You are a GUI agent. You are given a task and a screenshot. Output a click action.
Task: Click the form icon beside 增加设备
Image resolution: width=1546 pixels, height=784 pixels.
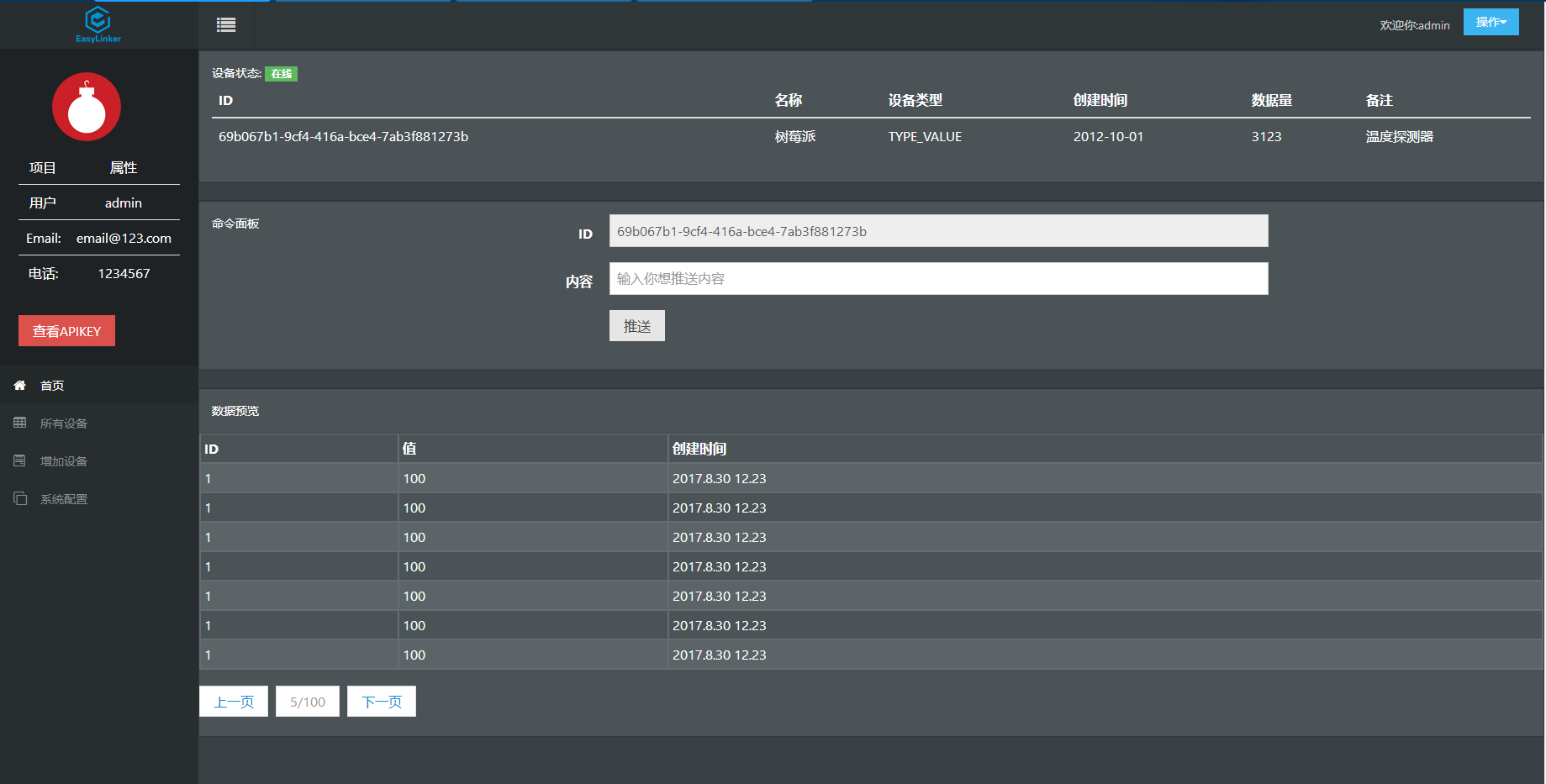[x=20, y=460]
